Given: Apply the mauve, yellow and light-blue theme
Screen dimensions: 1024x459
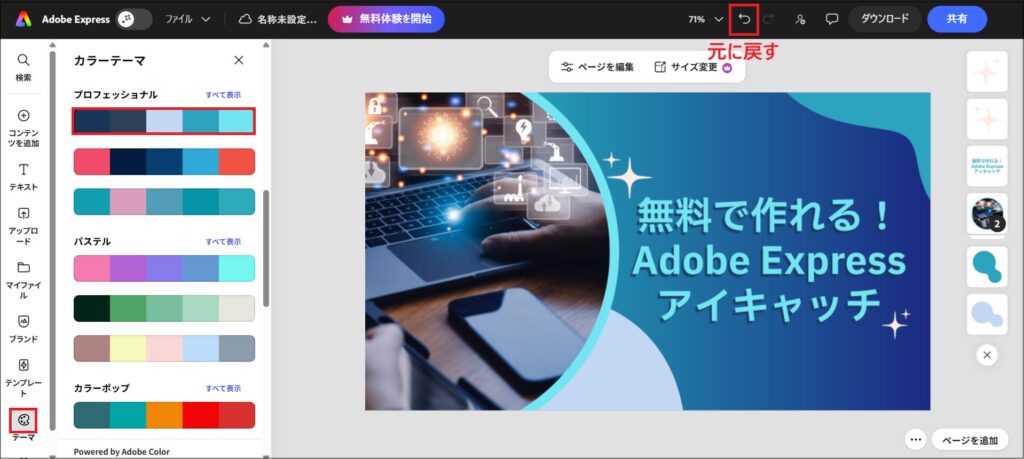Looking at the screenshot, I should [164, 349].
